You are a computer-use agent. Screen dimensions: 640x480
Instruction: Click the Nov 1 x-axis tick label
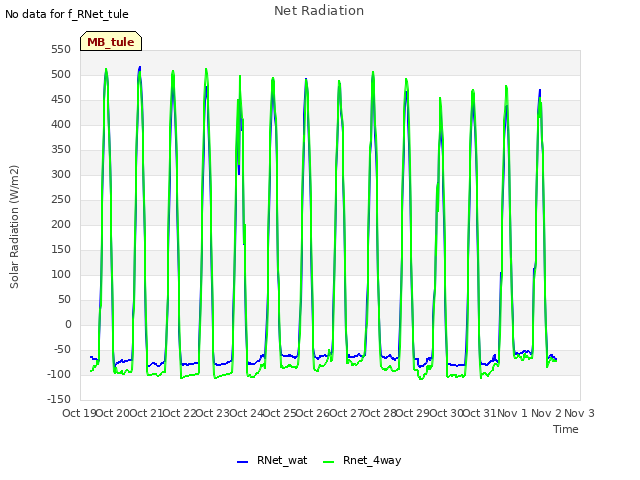coord(512,413)
